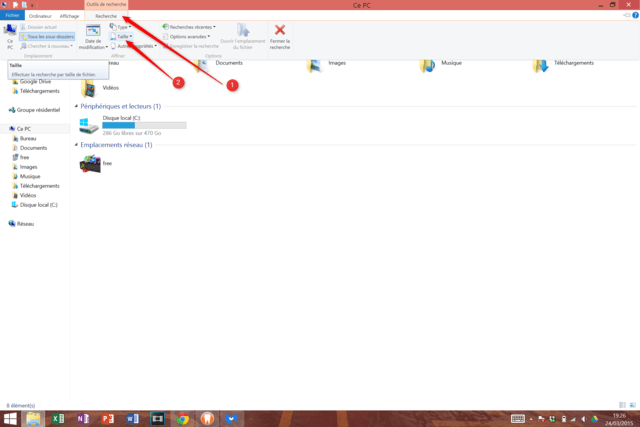The image size is (640, 427).
Task: Click the Disque local (C:) storage usage bar
Action: pos(144,125)
